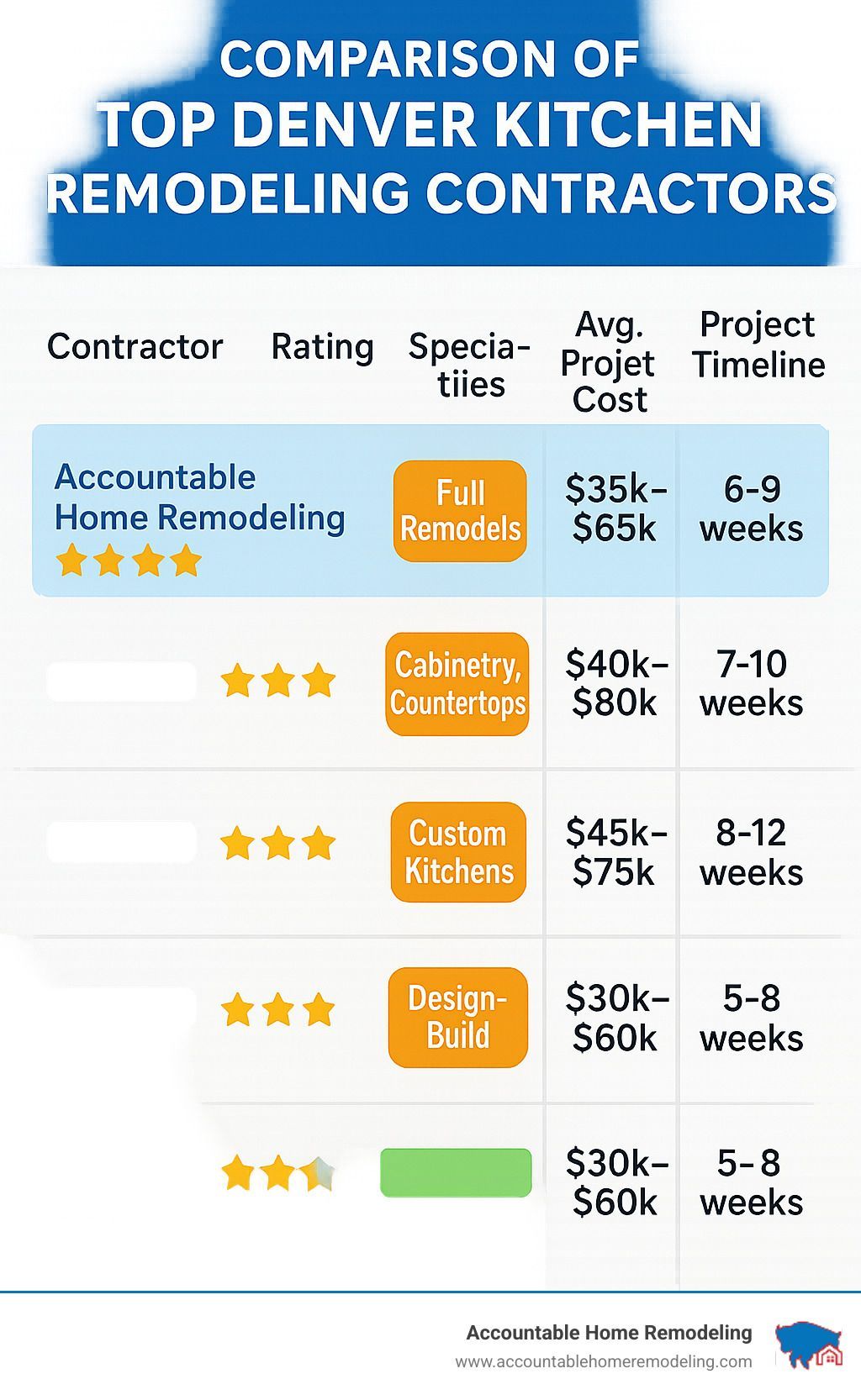Click the Accountable Home Remodeling footer text
This screenshot has height=1400, width=861.
pyautogui.click(x=609, y=1332)
